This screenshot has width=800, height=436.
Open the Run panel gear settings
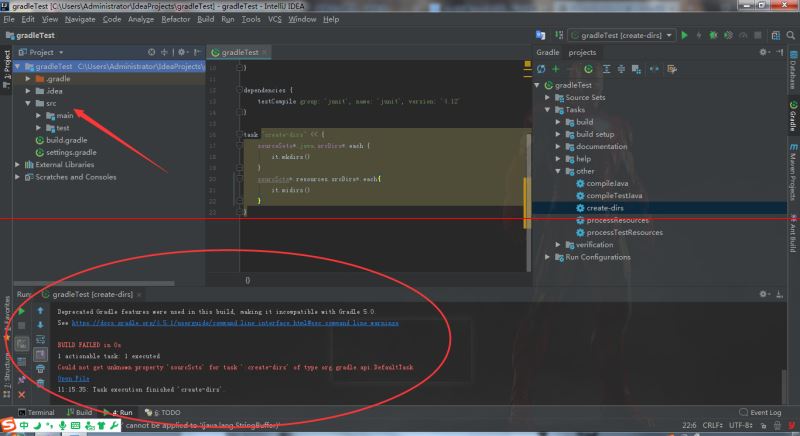tap(764, 294)
